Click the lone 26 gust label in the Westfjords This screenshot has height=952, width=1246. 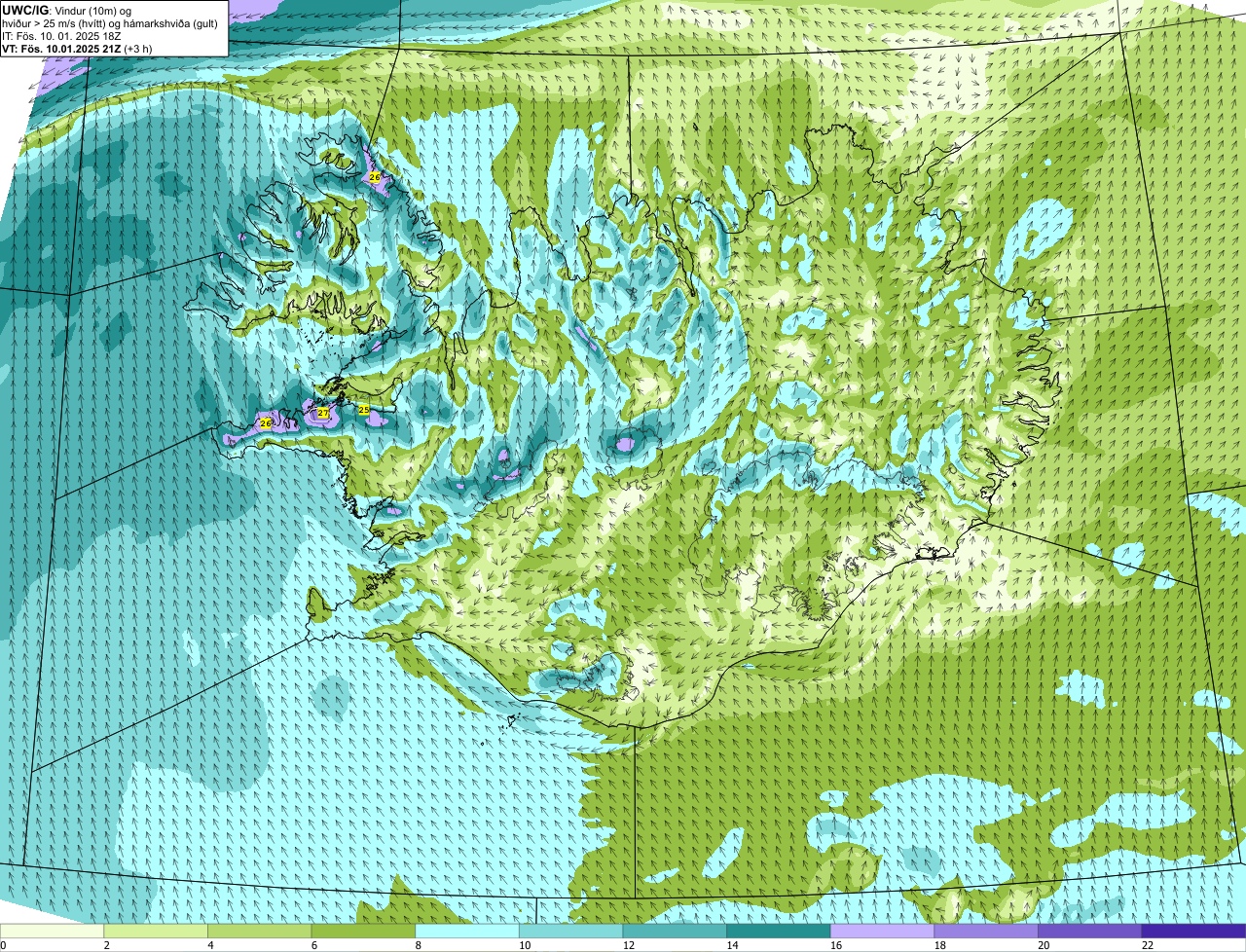click(x=375, y=177)
